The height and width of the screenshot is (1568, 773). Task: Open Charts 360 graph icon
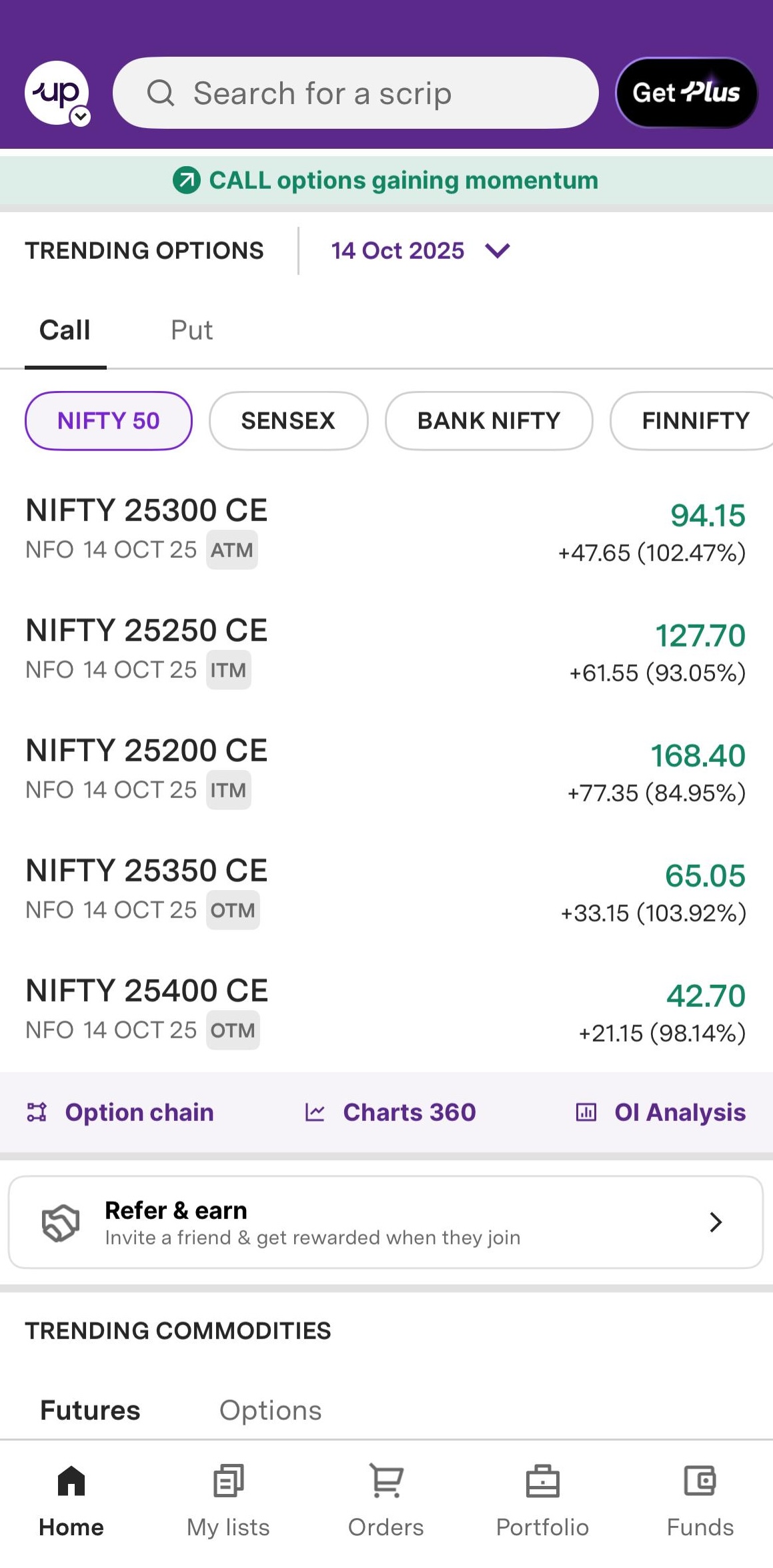pos(315,1112)
